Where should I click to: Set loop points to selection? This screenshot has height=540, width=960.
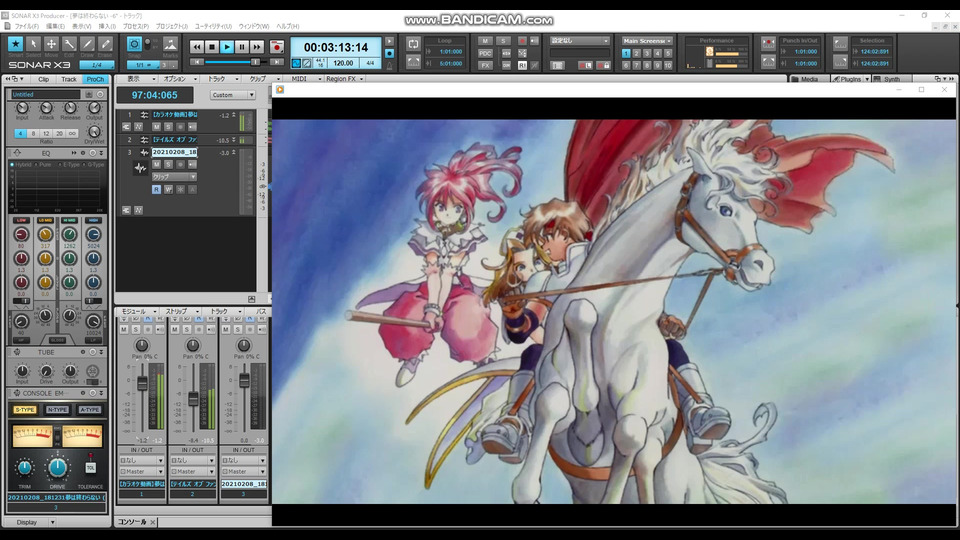413,62
